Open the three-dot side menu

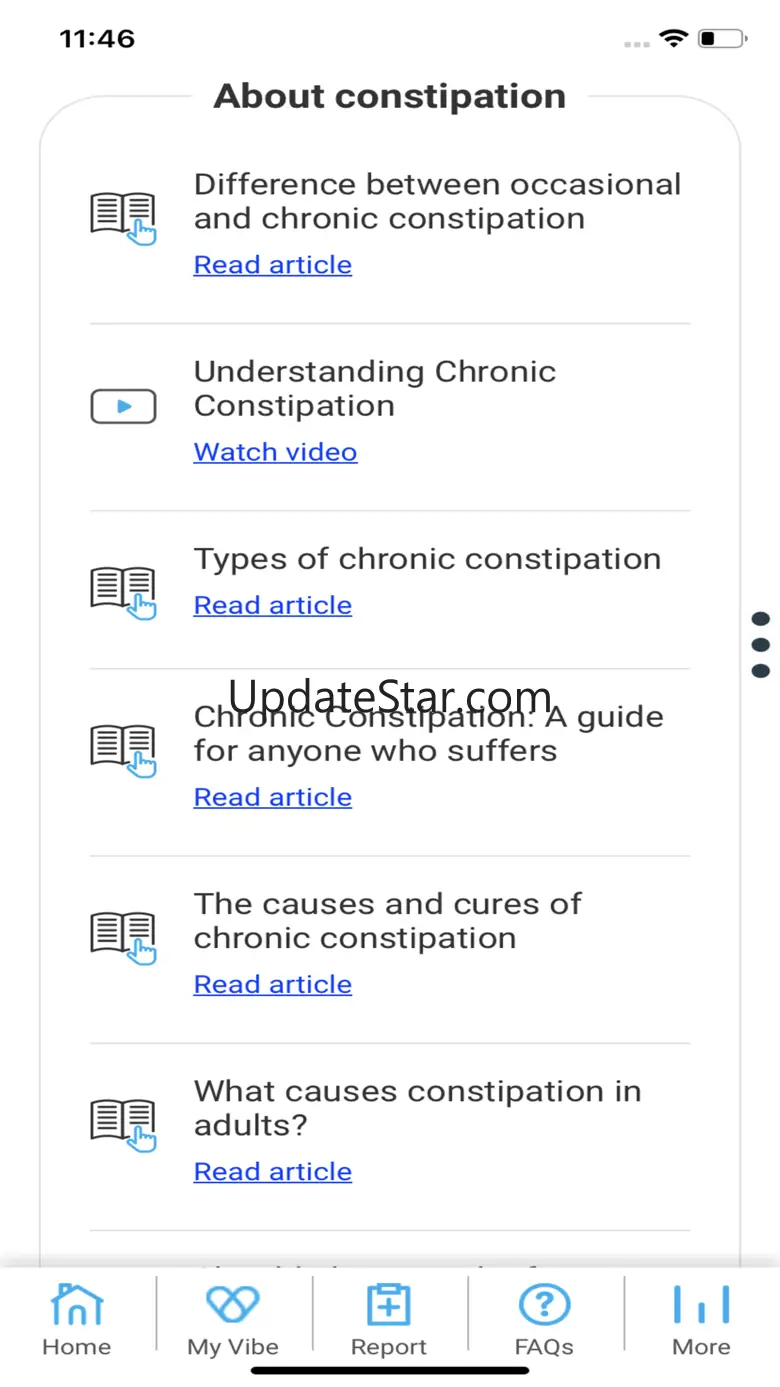pyautogui.click(x=760, y=645)
